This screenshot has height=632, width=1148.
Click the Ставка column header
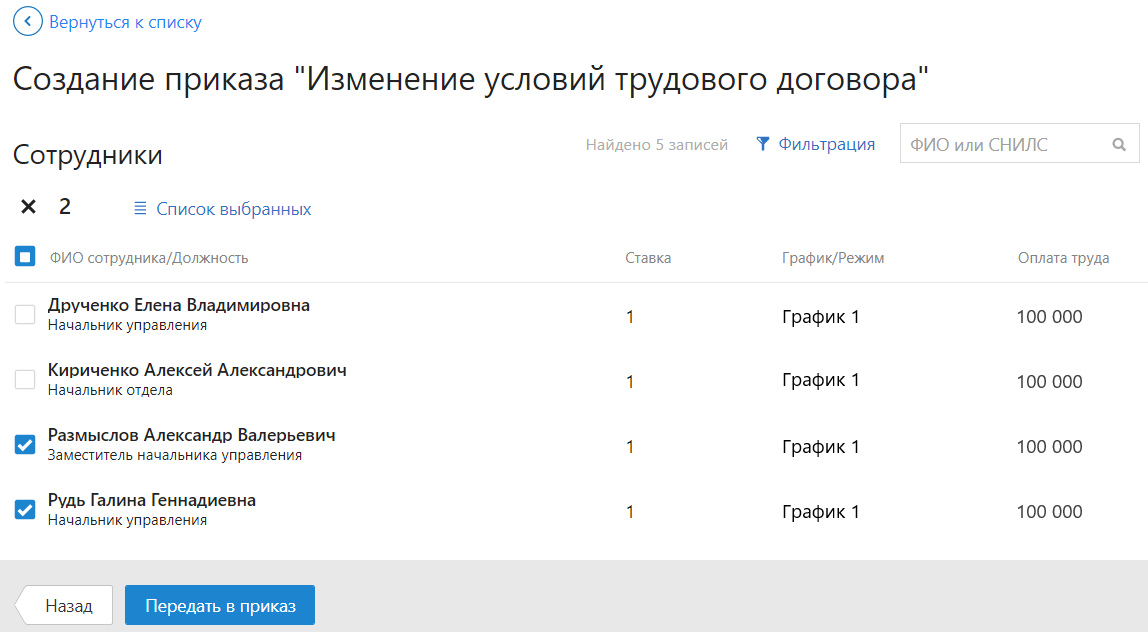point(648,258)
